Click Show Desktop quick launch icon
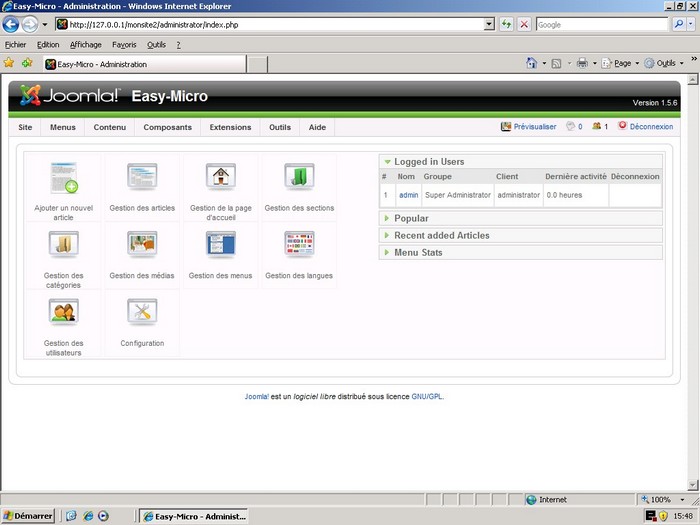 click(x=71, y=516)
